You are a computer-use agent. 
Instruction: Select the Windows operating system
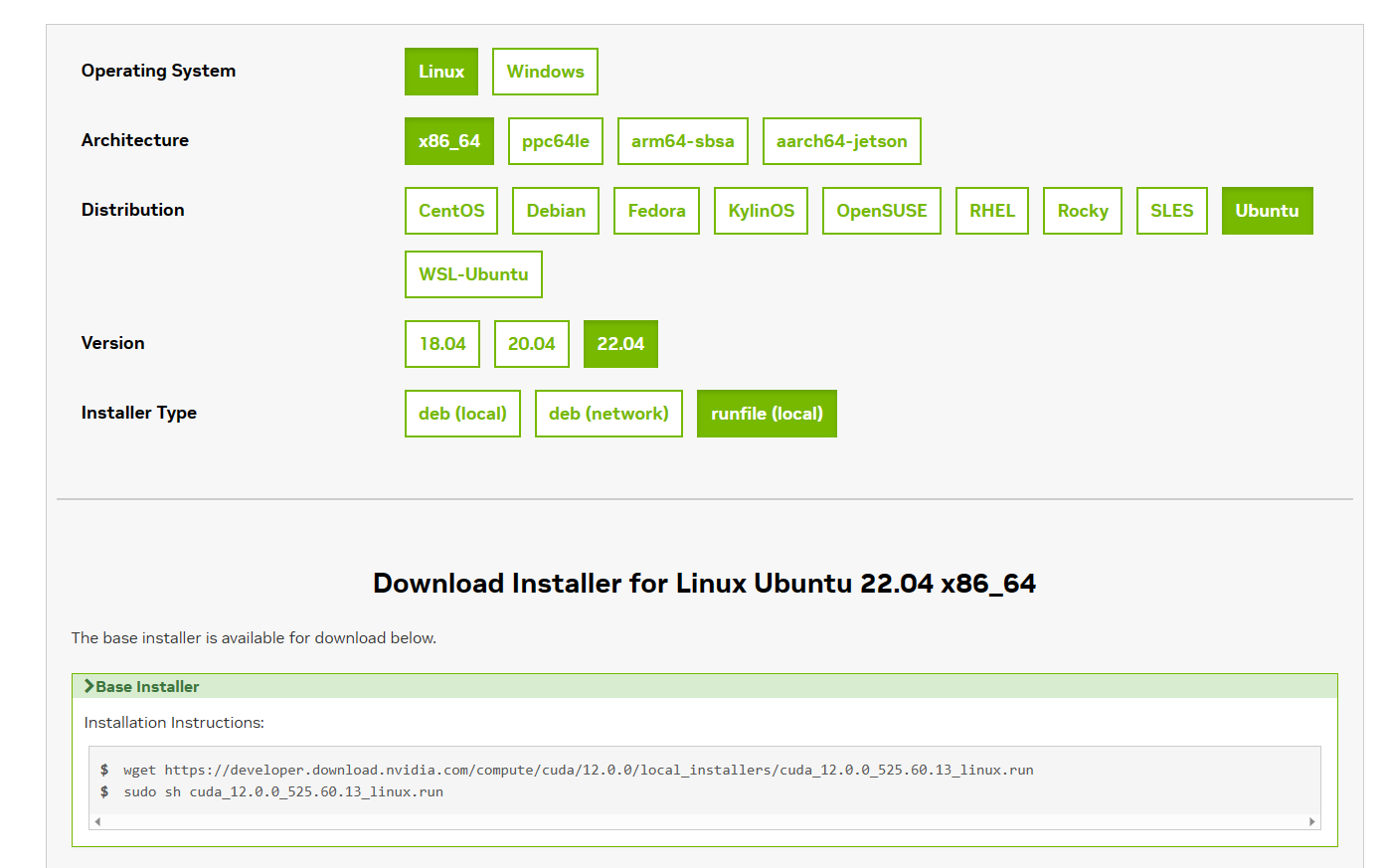(x=545, y=72)
